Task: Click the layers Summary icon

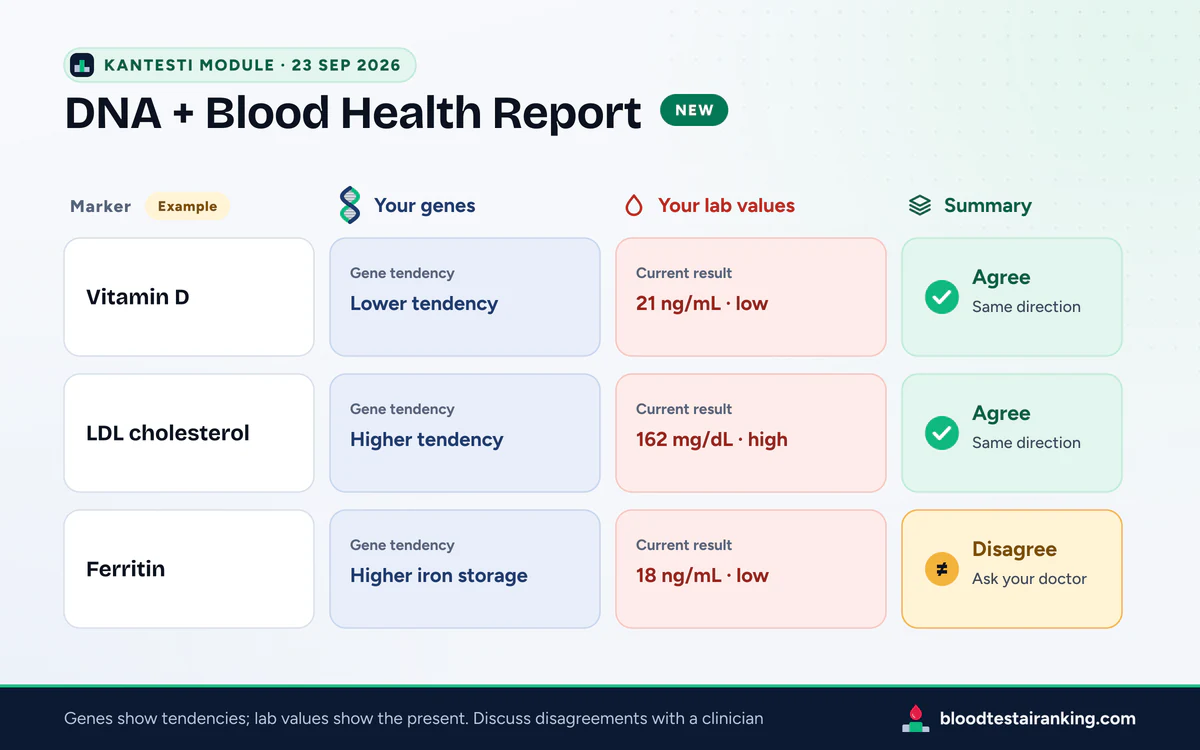Action: [x=920, y=205]
